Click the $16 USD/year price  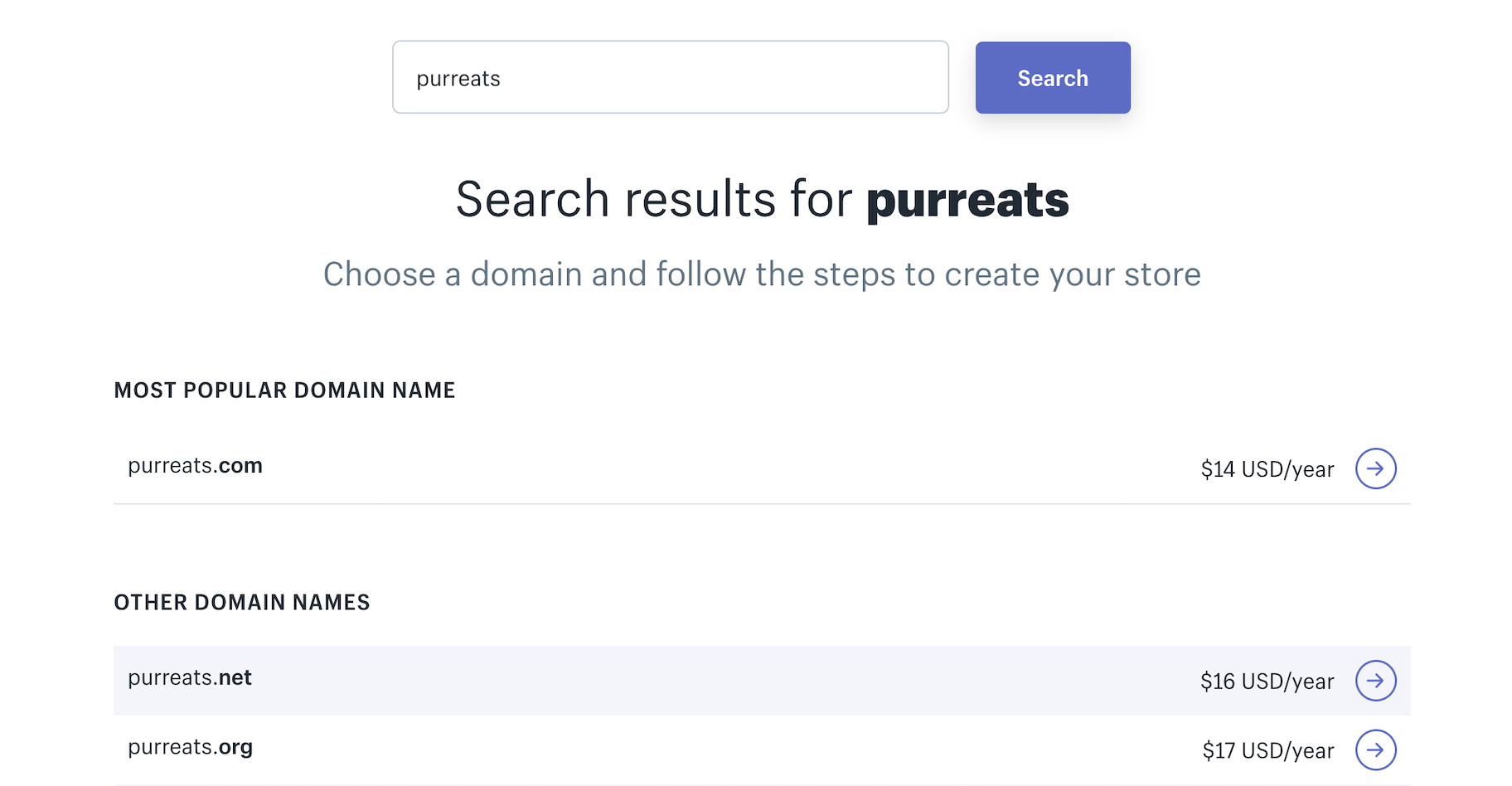(x=1267, y=682)
